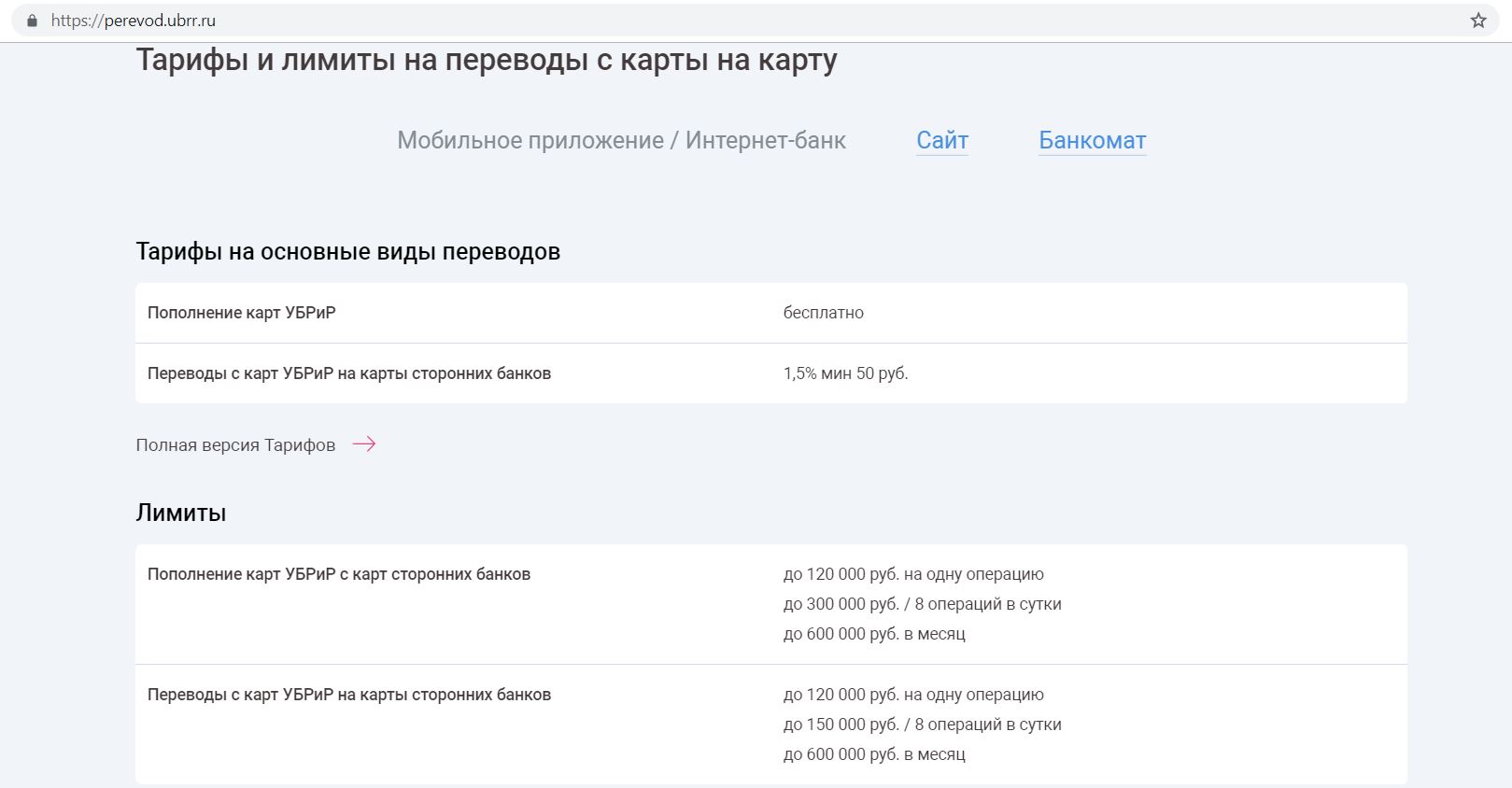1512x788 pixels.
Task: Click до 600 000 руб. в месяц in Пополнение row
Action: pyautogui.click(x=874, y=634)
